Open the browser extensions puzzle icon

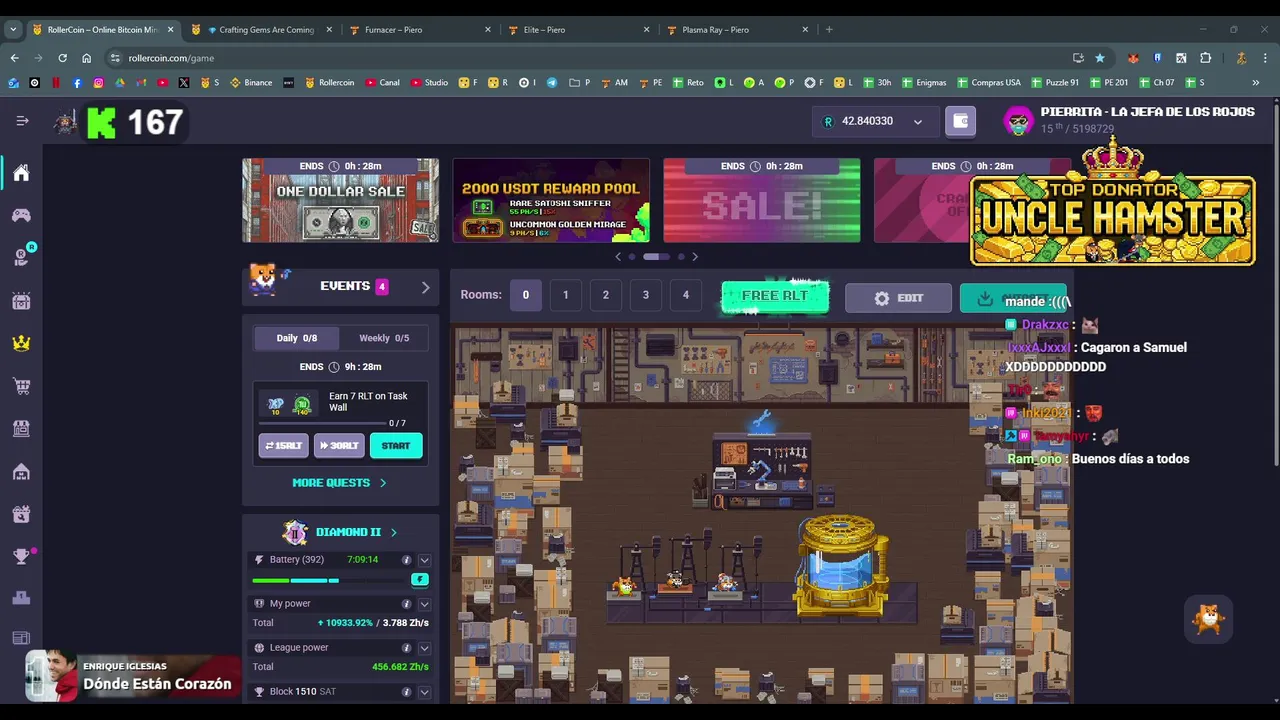(1205, 58)
